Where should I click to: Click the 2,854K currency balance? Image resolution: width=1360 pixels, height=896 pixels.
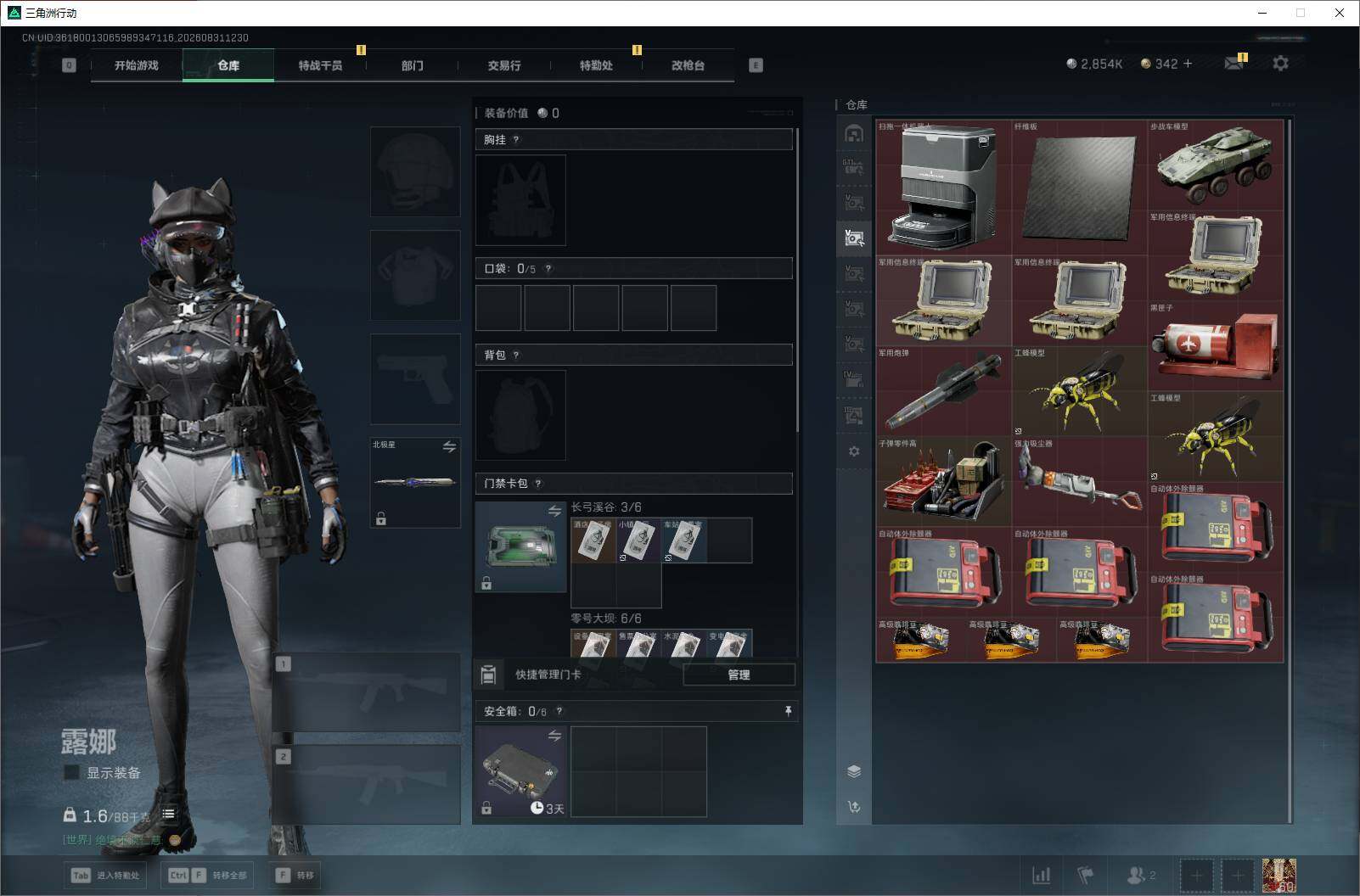(x=1094, y=64)
